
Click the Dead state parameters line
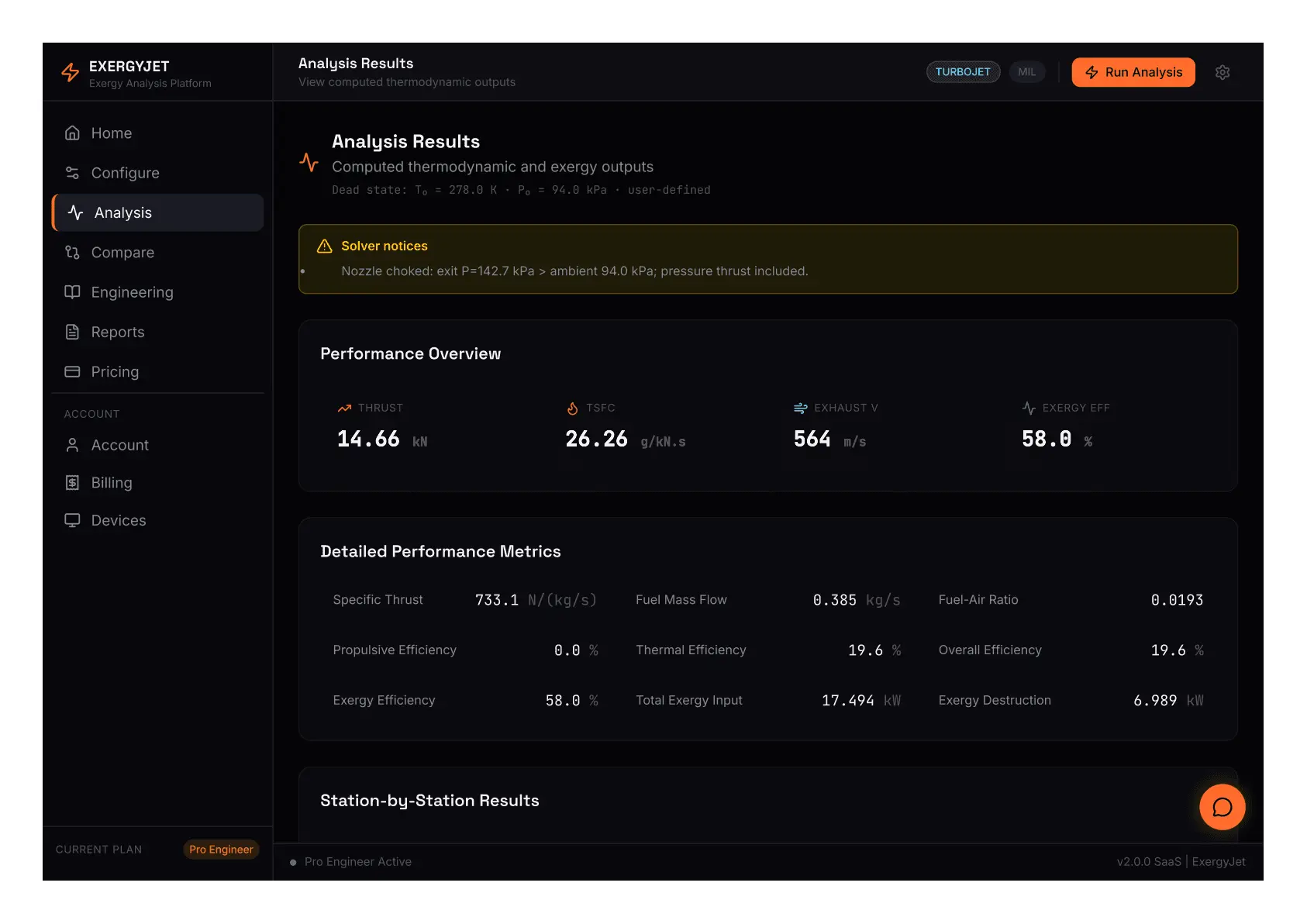[521, 190]
